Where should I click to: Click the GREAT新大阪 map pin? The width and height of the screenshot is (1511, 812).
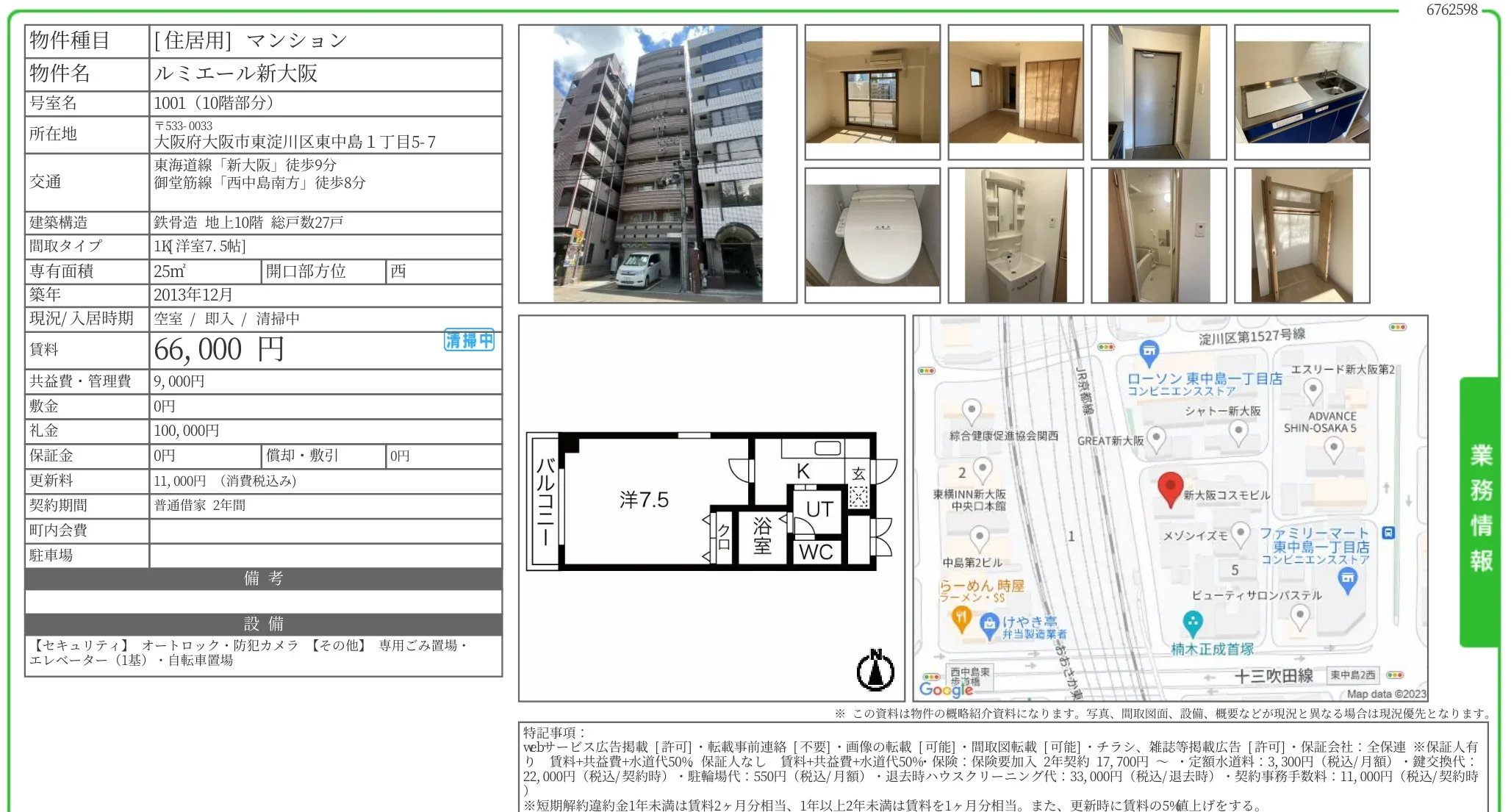pyautogui.click(x=1156, y=439)
